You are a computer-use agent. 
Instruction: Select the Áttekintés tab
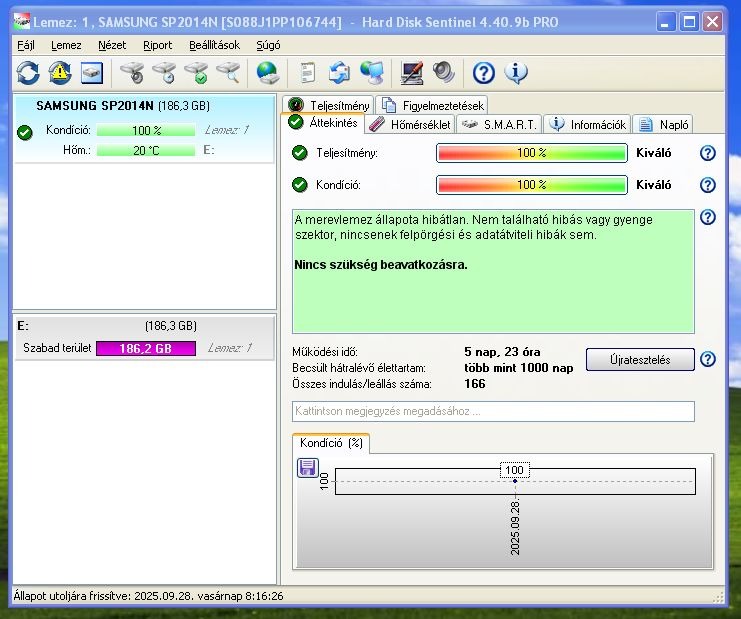tap(323, 123)
